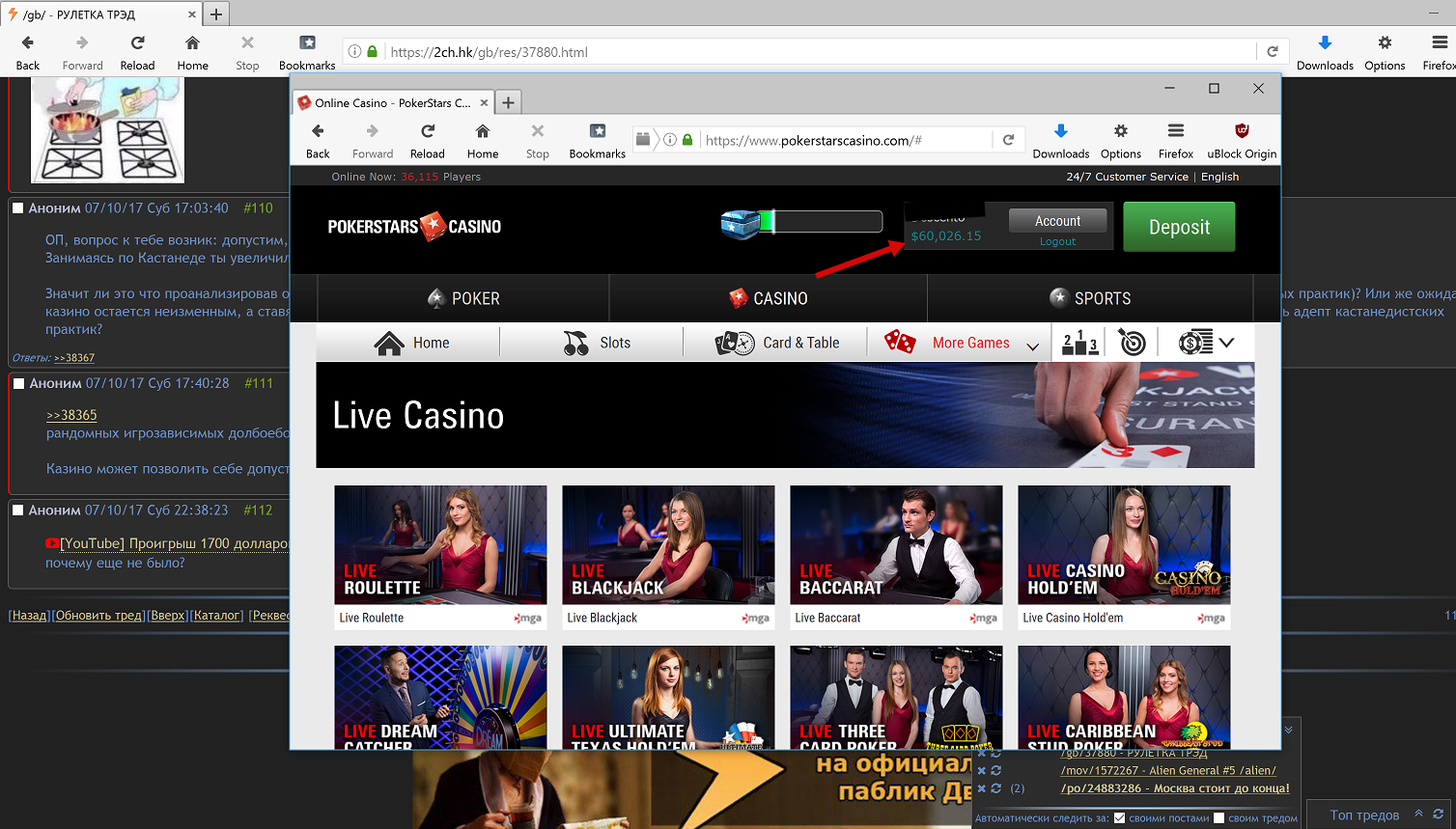Tick the checkbox on post #112
1456x829 pixels.
click(x=17, y=510)
